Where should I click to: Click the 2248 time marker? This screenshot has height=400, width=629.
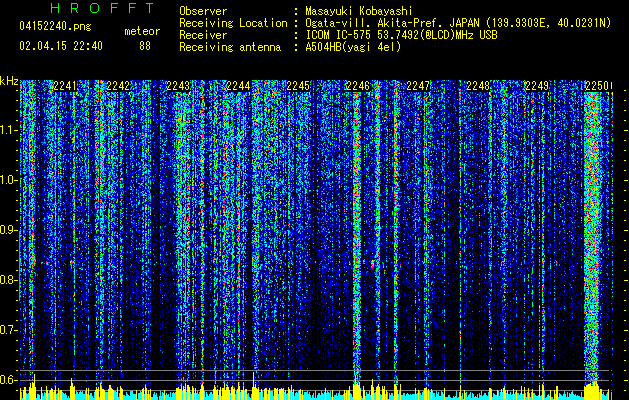pos(478,86)
